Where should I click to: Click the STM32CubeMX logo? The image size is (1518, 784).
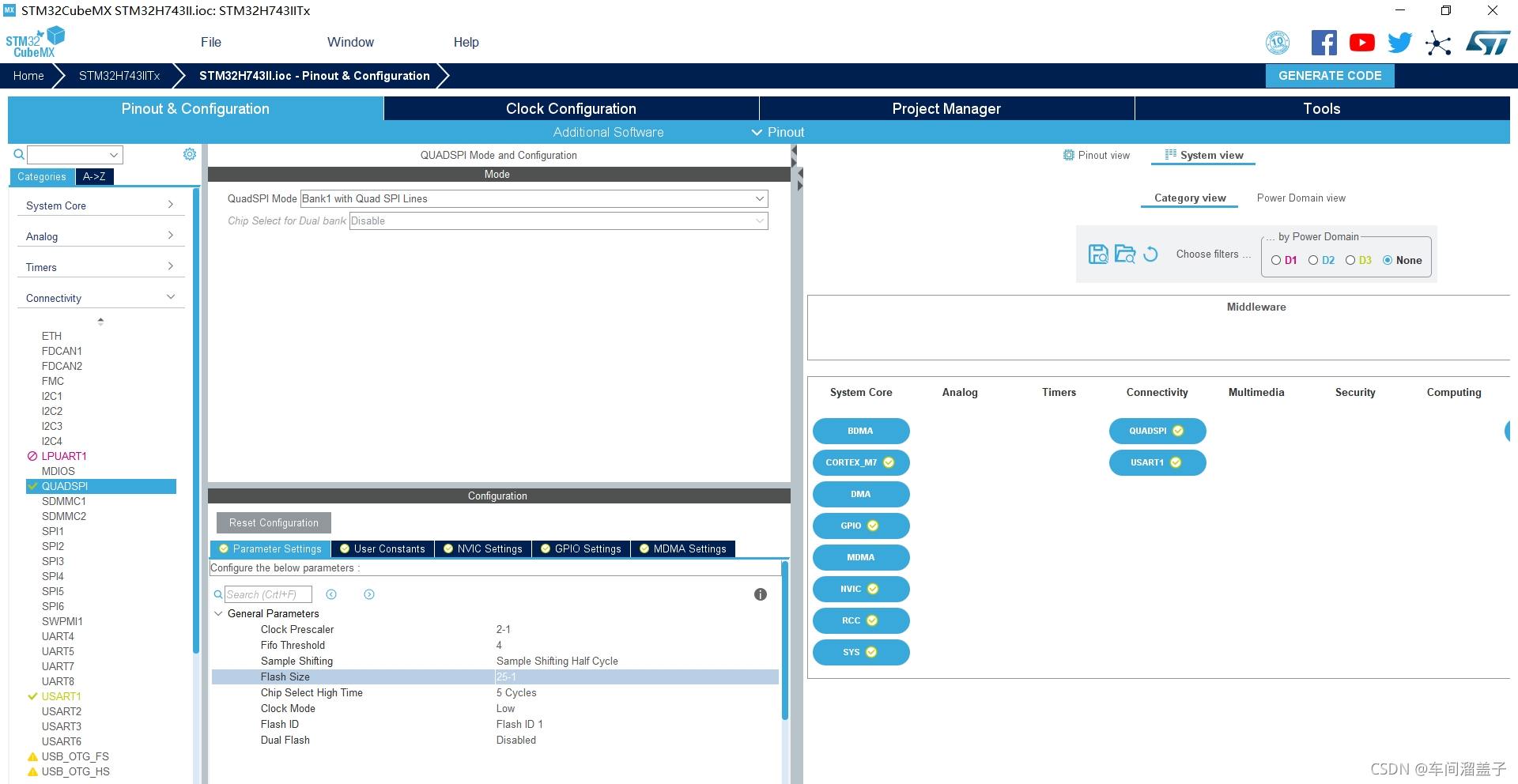coord(35,42)
